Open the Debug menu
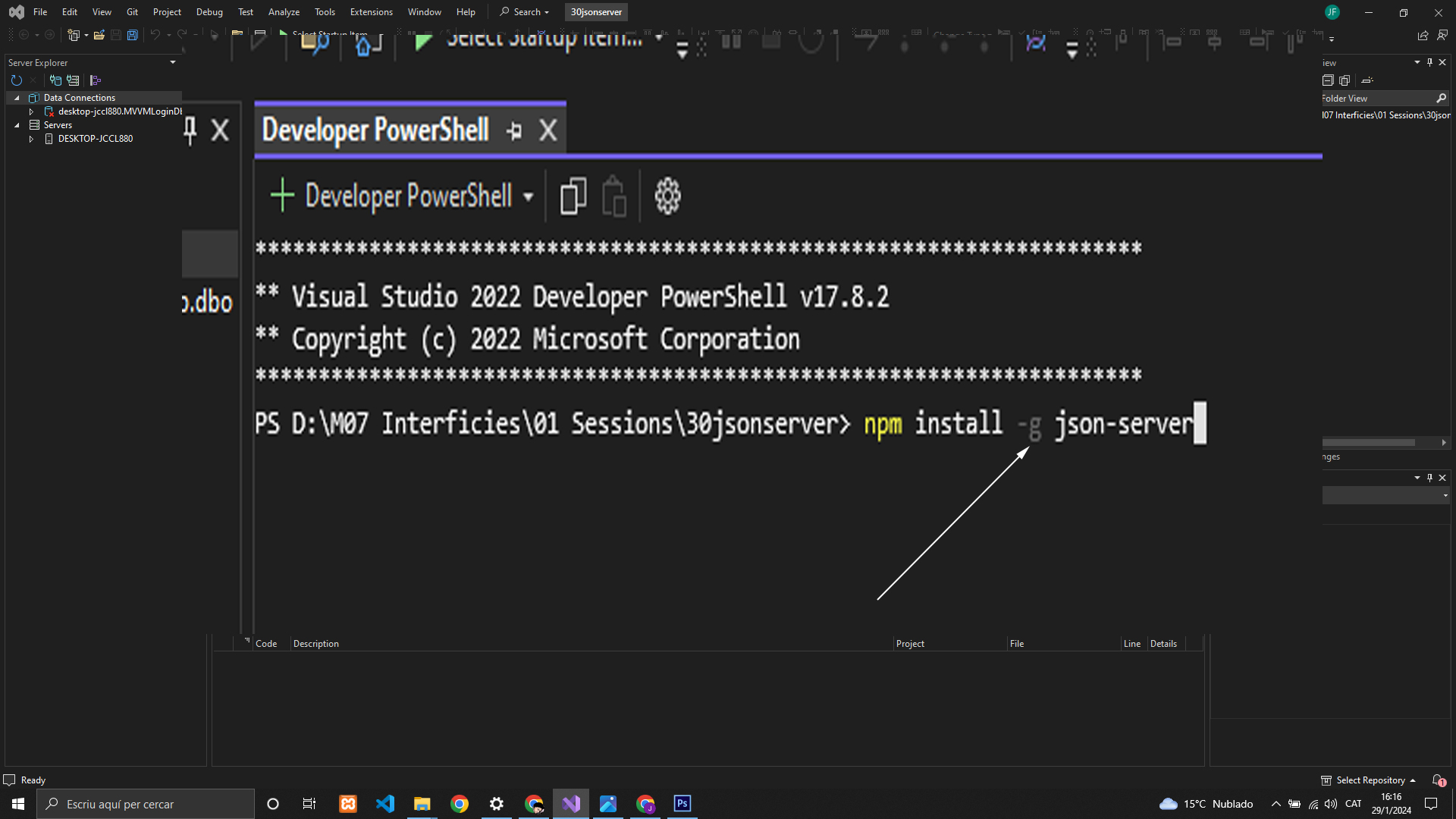 pyautogui.click(x=209, y=12)
